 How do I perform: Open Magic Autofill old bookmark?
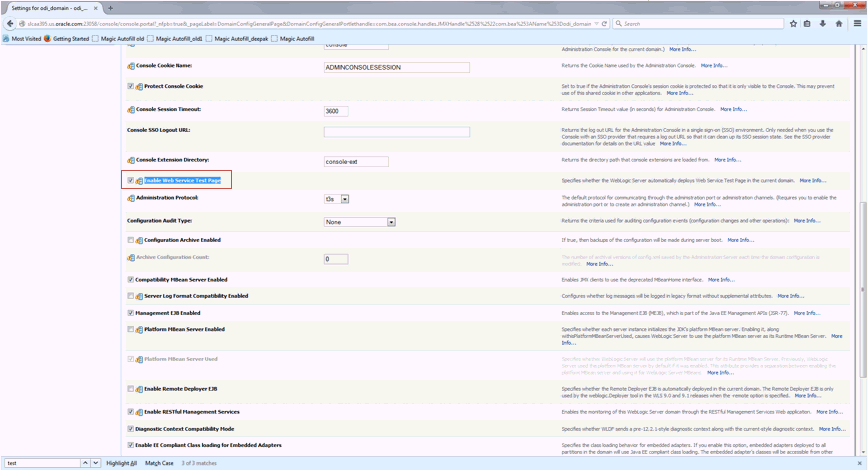pyautogui.click(x=118, y=39)
